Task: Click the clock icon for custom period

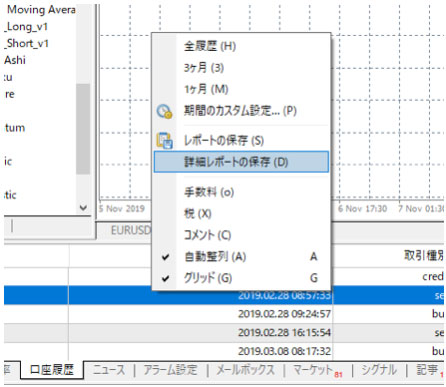Action: click(x=164, y=111)
